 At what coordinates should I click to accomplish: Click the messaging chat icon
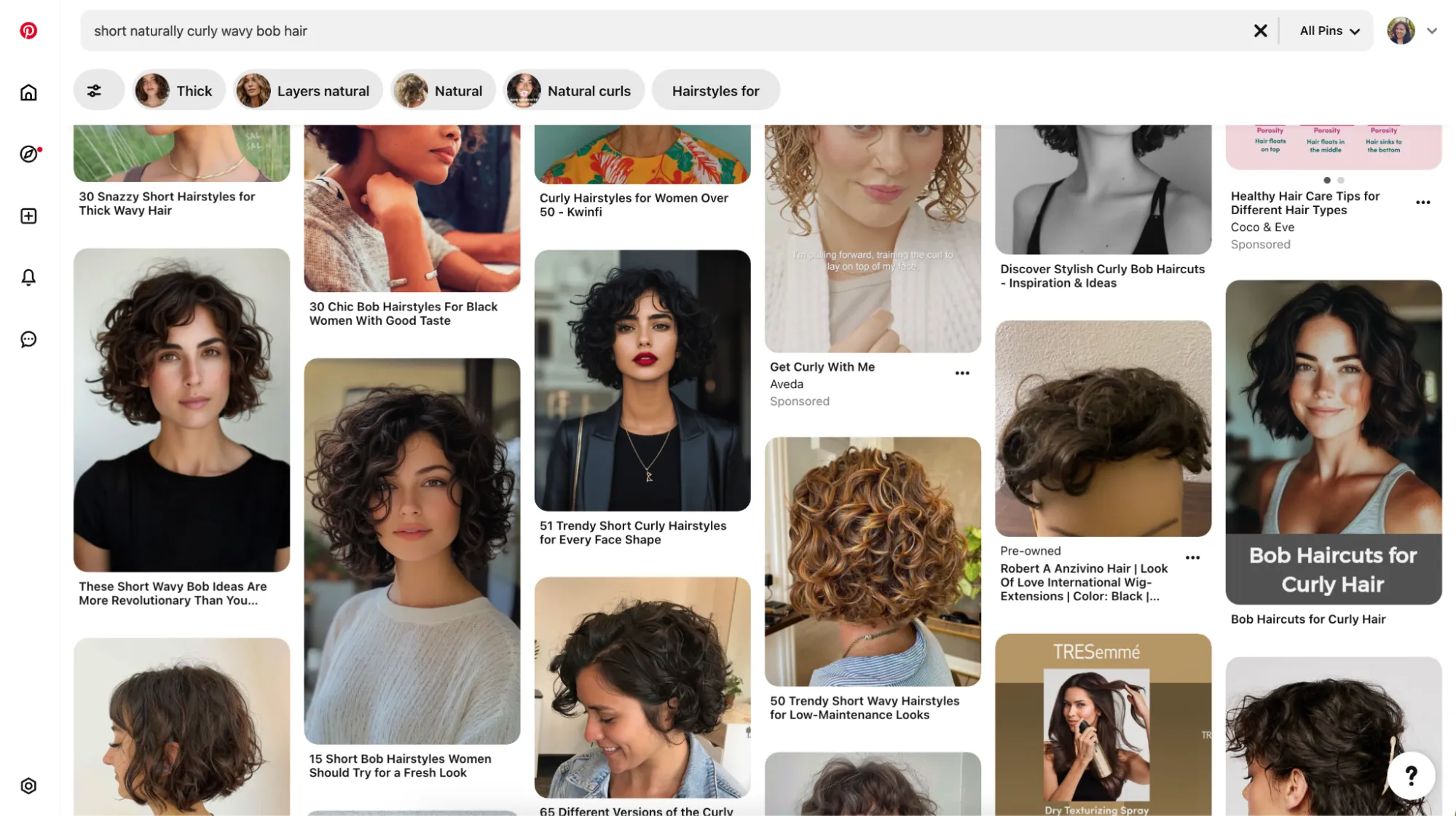click(28, 339)
